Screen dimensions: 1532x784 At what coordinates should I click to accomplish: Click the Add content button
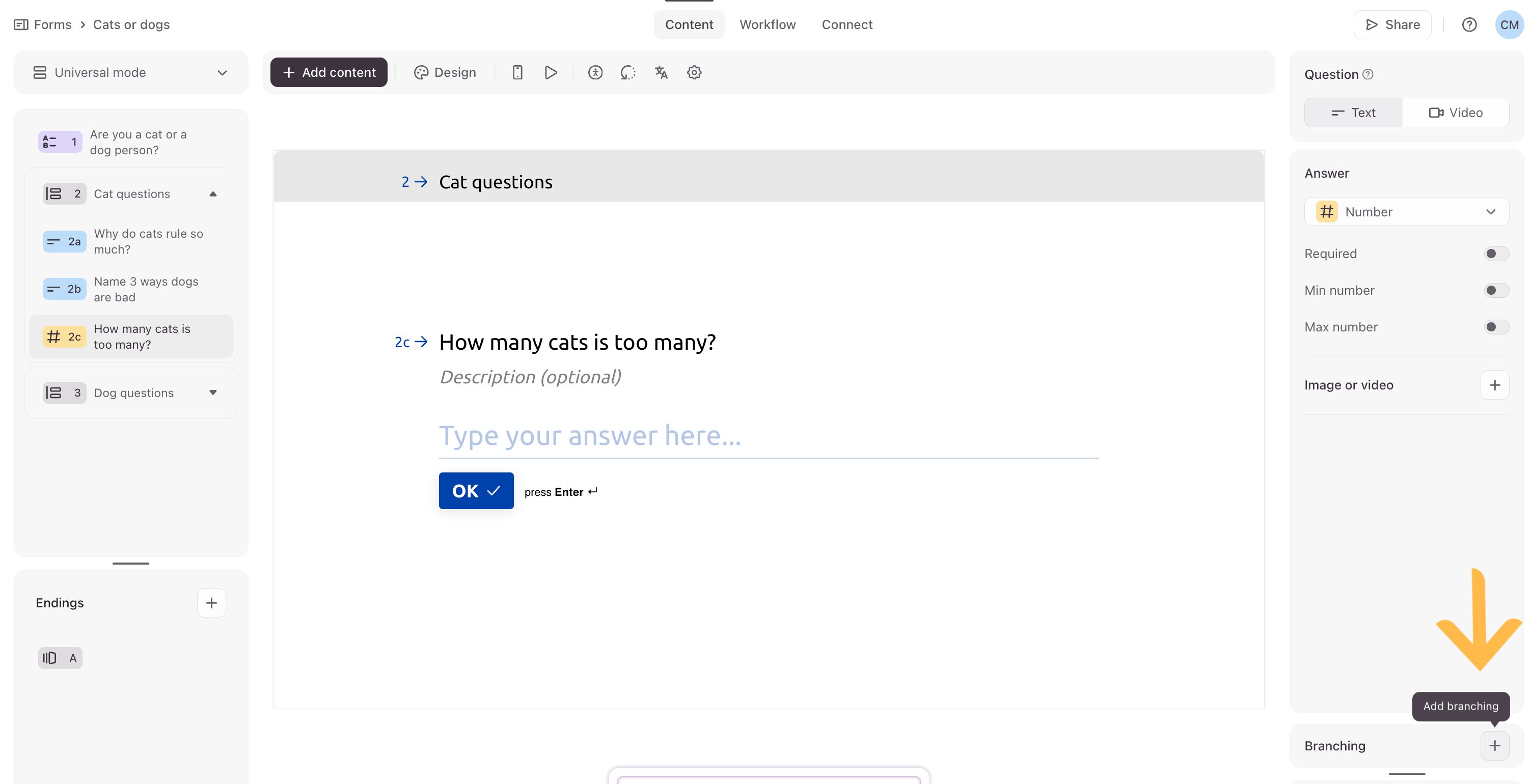pos(329,72)
